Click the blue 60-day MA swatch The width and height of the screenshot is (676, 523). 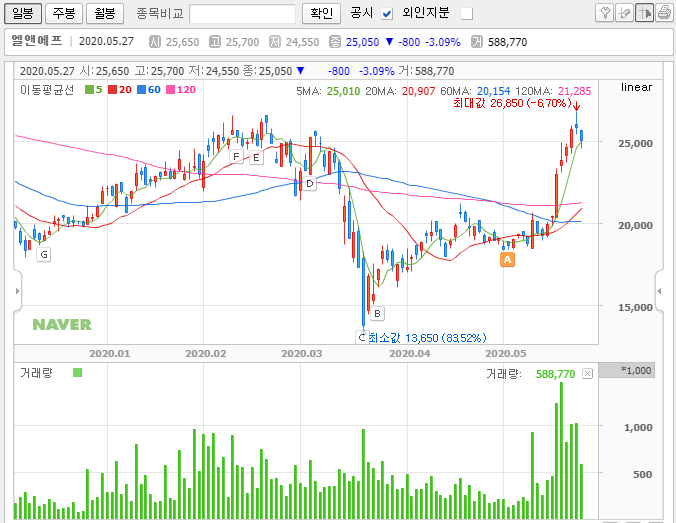coord(141,90)
